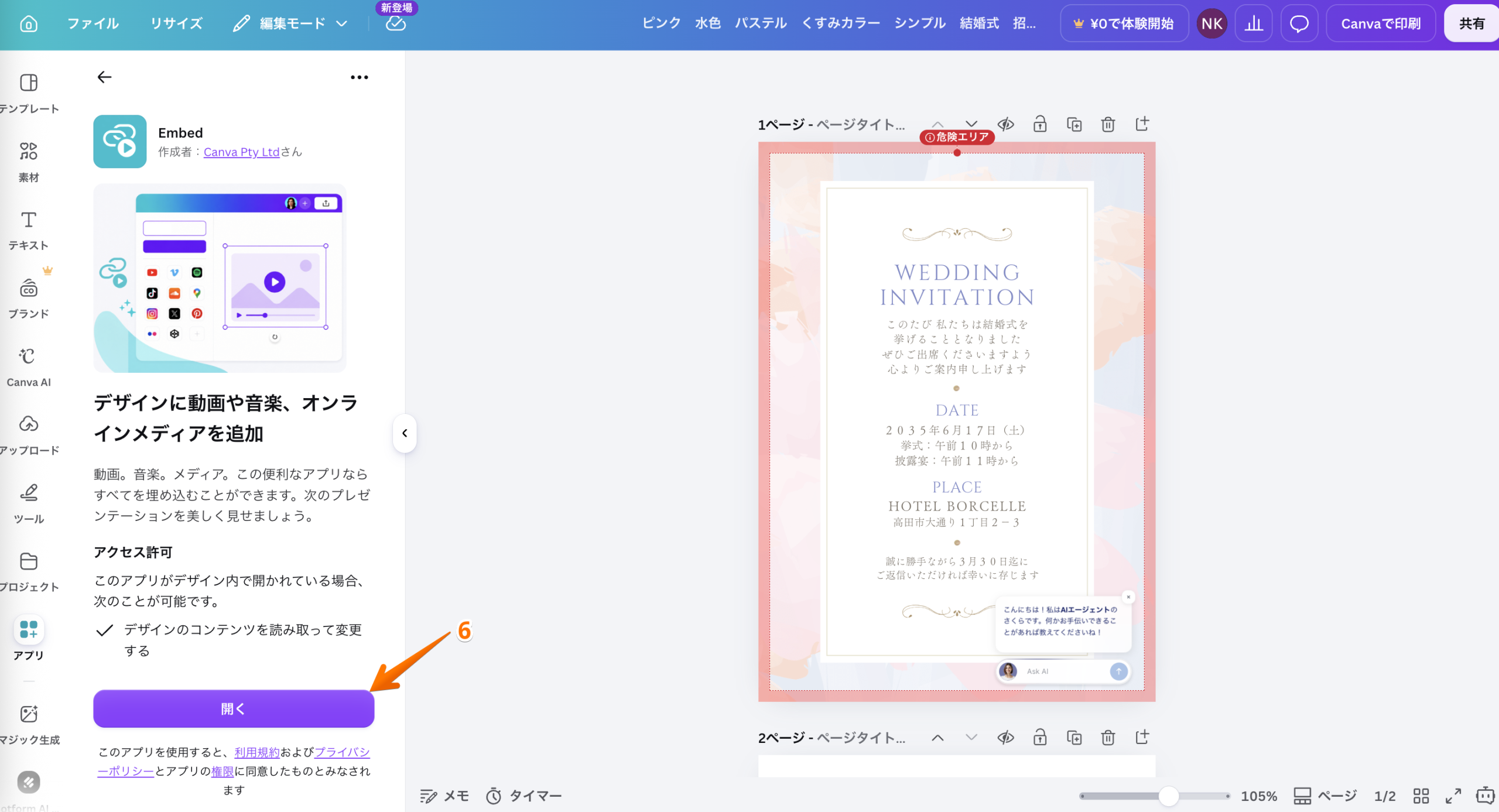Open テンプレート sidebar panel
Viewport: 1499px width, 812px height.
coord(29,93)
